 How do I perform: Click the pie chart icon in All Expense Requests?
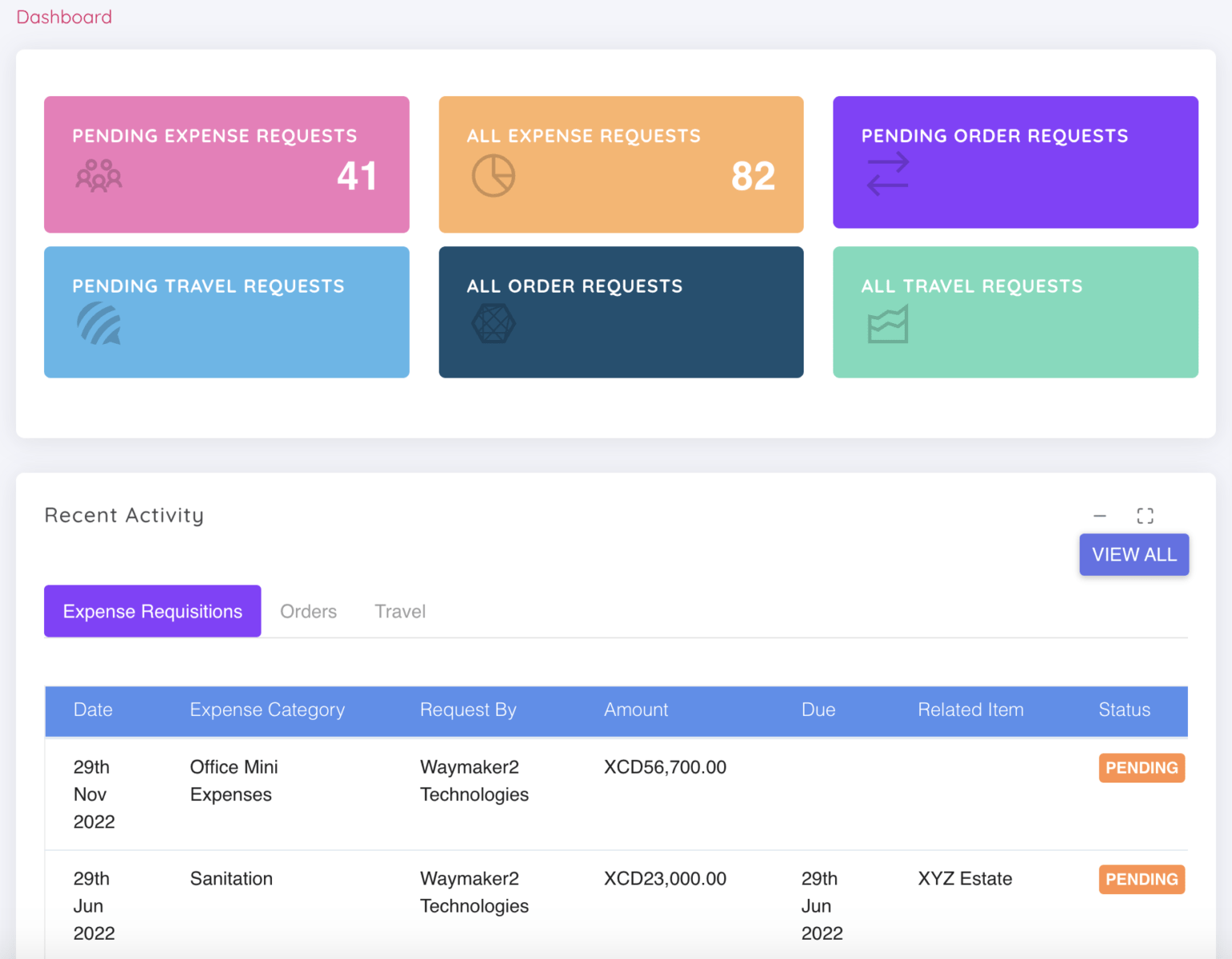493,176
